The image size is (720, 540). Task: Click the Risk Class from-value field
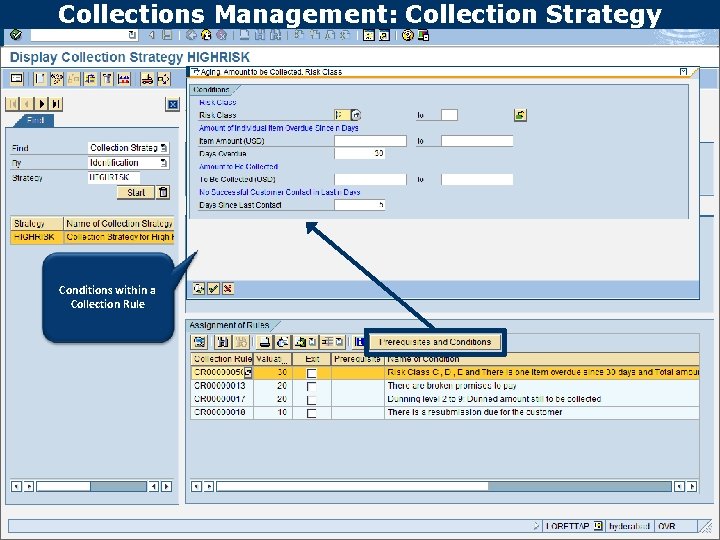pos(342,115)
